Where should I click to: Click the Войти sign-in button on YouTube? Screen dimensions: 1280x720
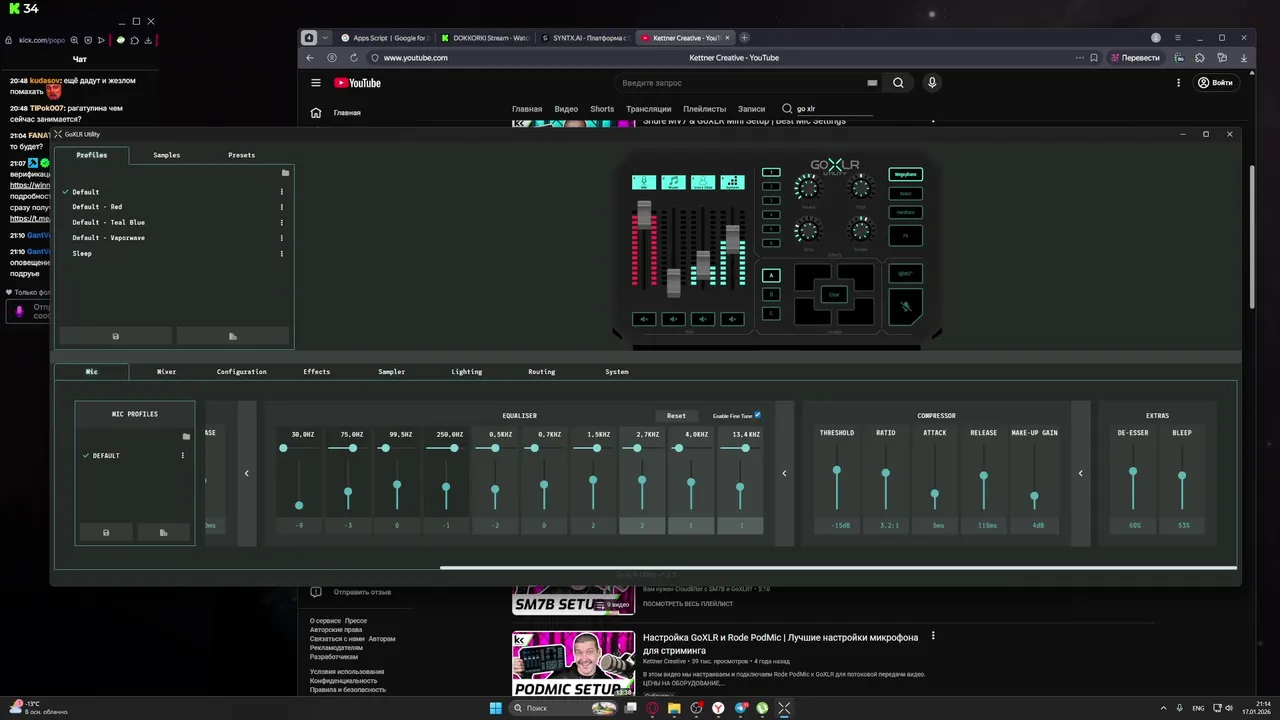coord(1215,83)
